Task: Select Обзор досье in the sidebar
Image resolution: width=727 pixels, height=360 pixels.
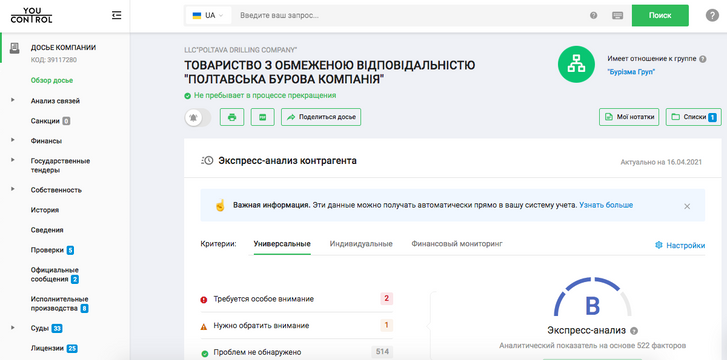Action: point(52,80)
